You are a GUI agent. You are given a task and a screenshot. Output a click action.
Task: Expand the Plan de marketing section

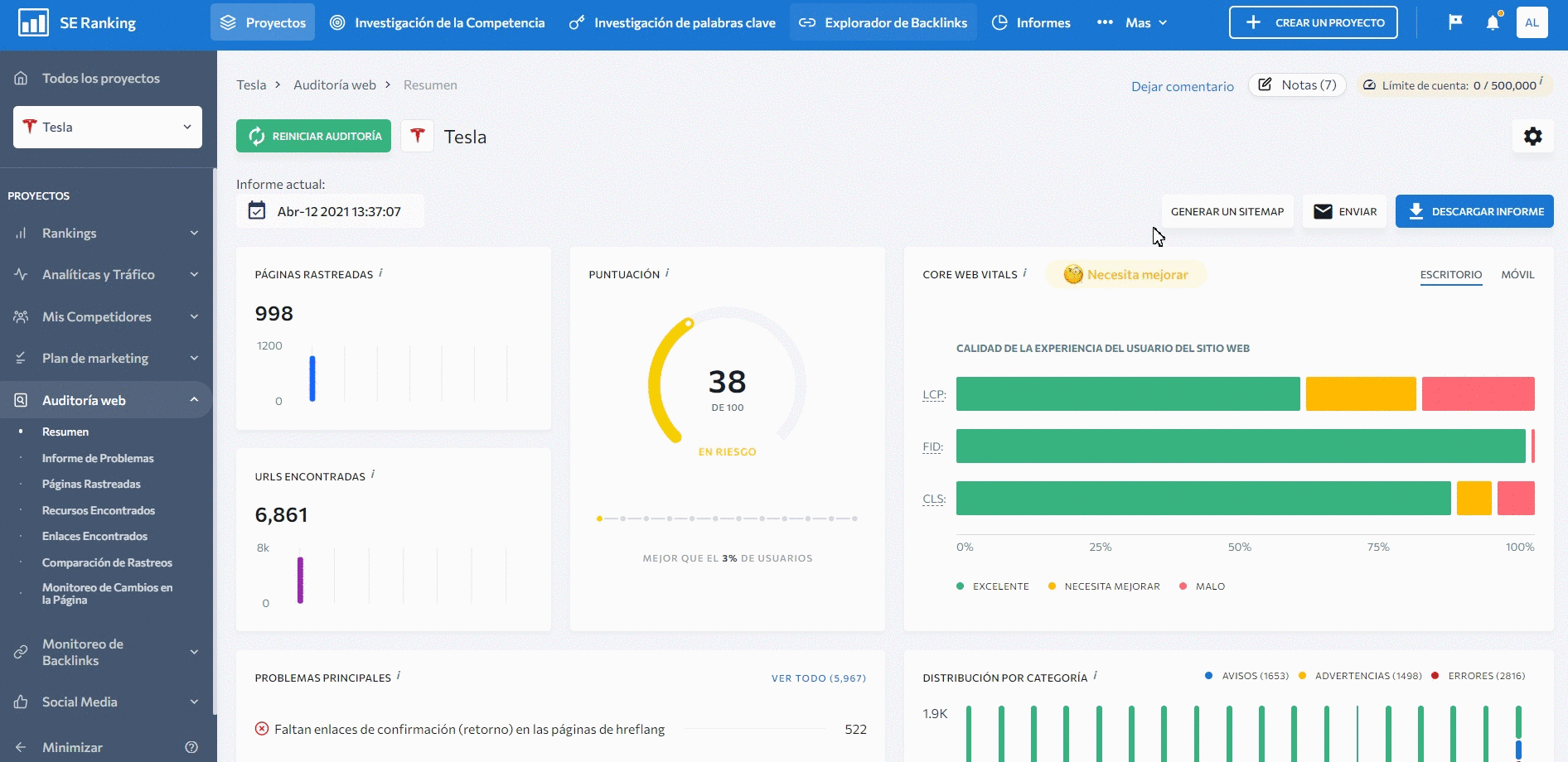pyautogui.click(x=194, y=358)
